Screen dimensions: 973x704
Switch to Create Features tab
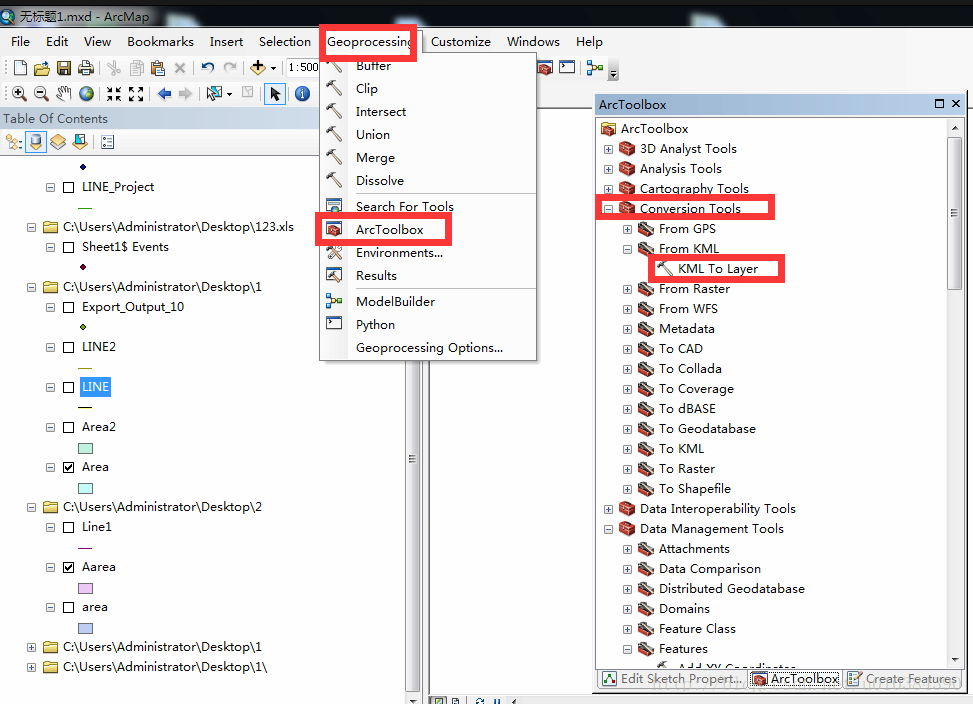point(902,679)
